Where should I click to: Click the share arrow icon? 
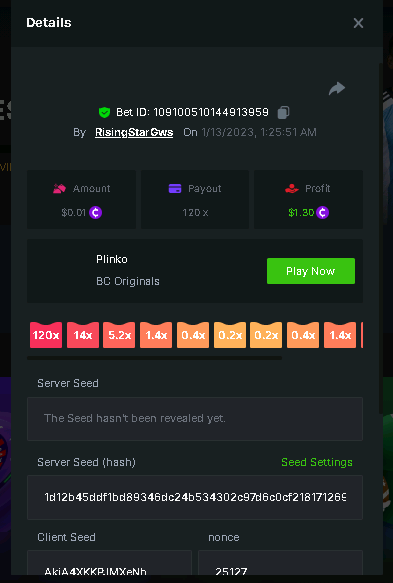coord(337,88)
